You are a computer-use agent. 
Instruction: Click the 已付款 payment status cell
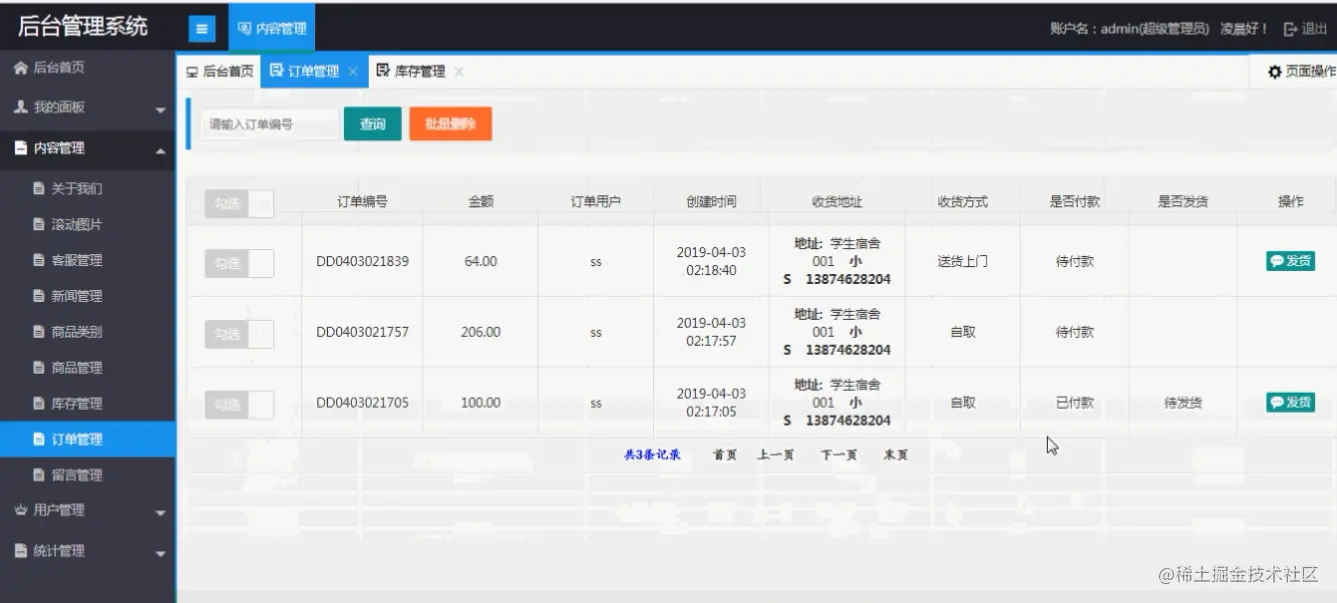[1075, 402]
